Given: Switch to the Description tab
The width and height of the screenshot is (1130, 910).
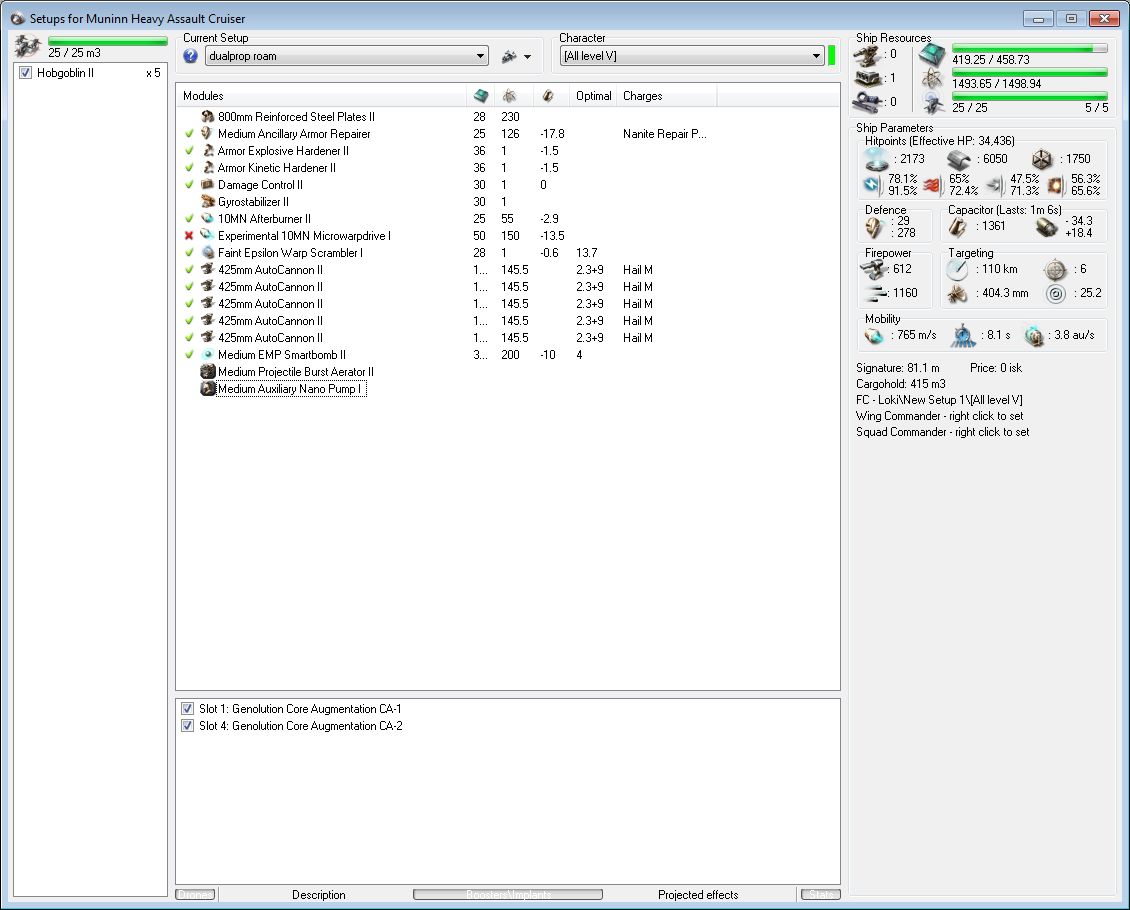Looking at the screenshot, I should (x=319, y=894).
